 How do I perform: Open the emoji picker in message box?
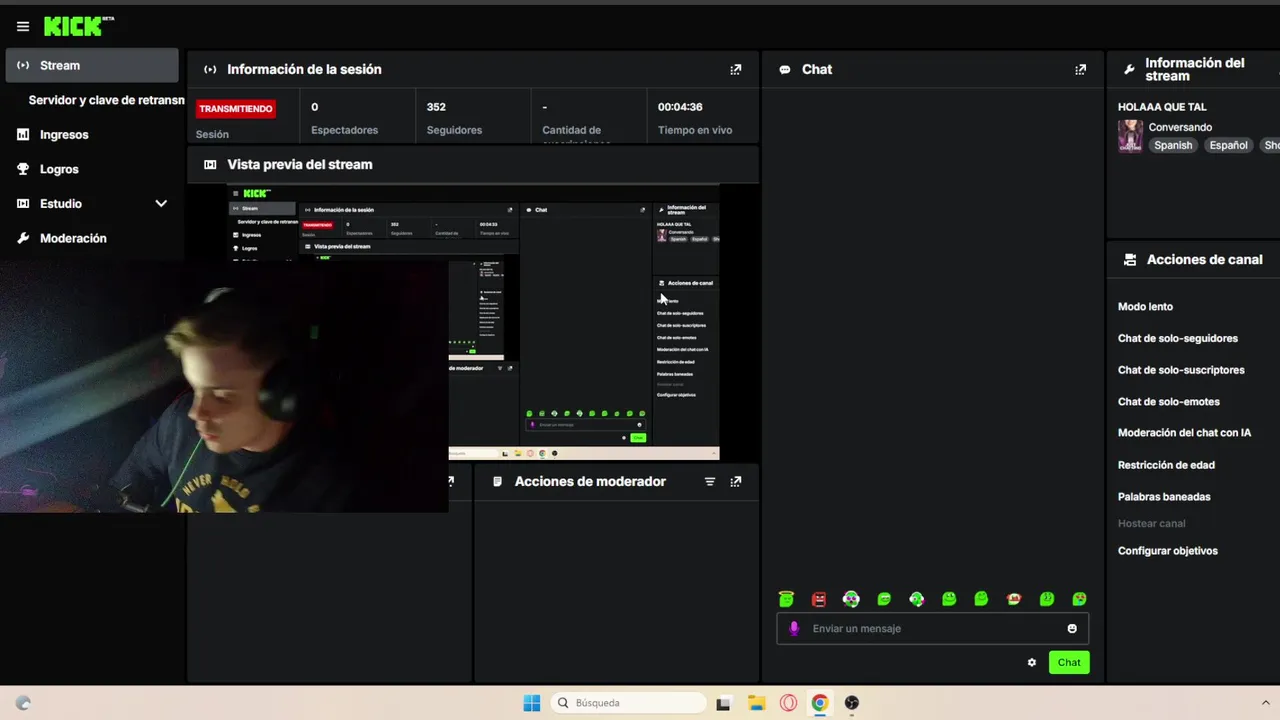click(1072, 628)
